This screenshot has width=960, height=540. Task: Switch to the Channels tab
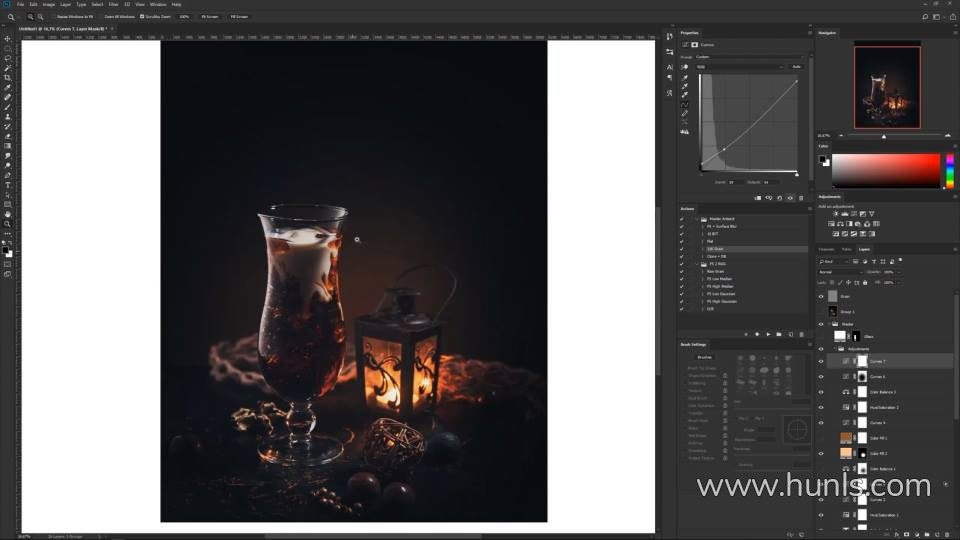[827, 249]
